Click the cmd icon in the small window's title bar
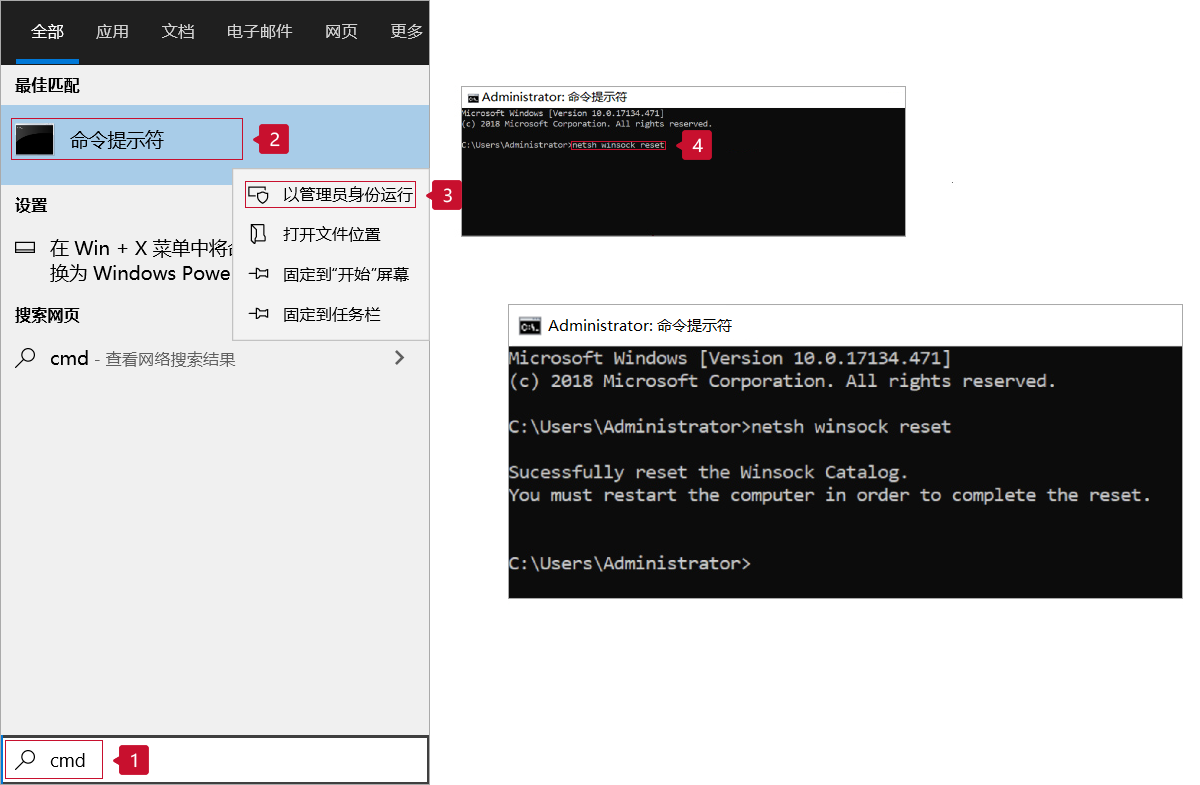Screen dimensions: 1200x785 tap(472, 98)
